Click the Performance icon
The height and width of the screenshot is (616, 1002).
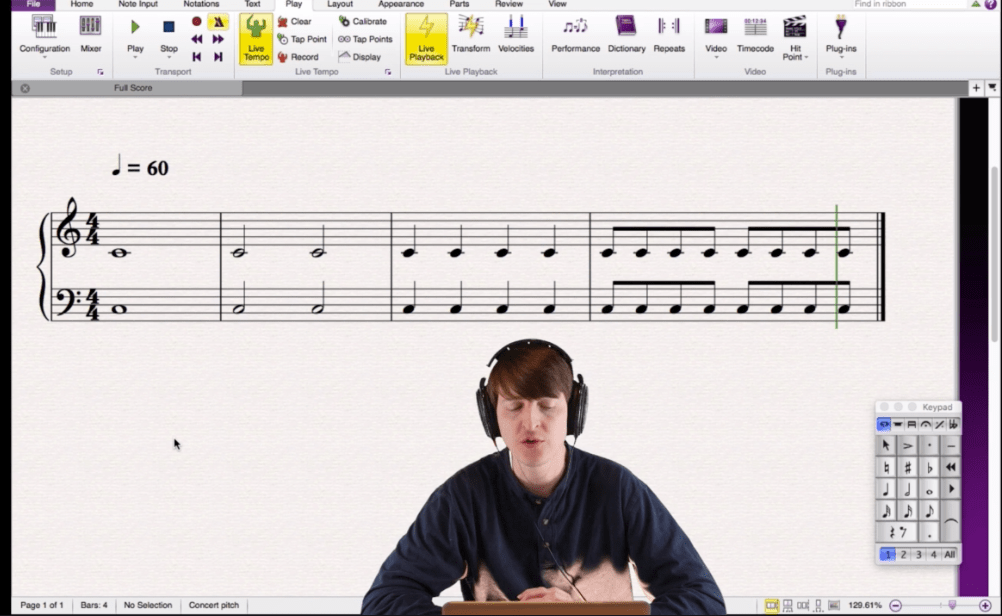tap(575, 34)
